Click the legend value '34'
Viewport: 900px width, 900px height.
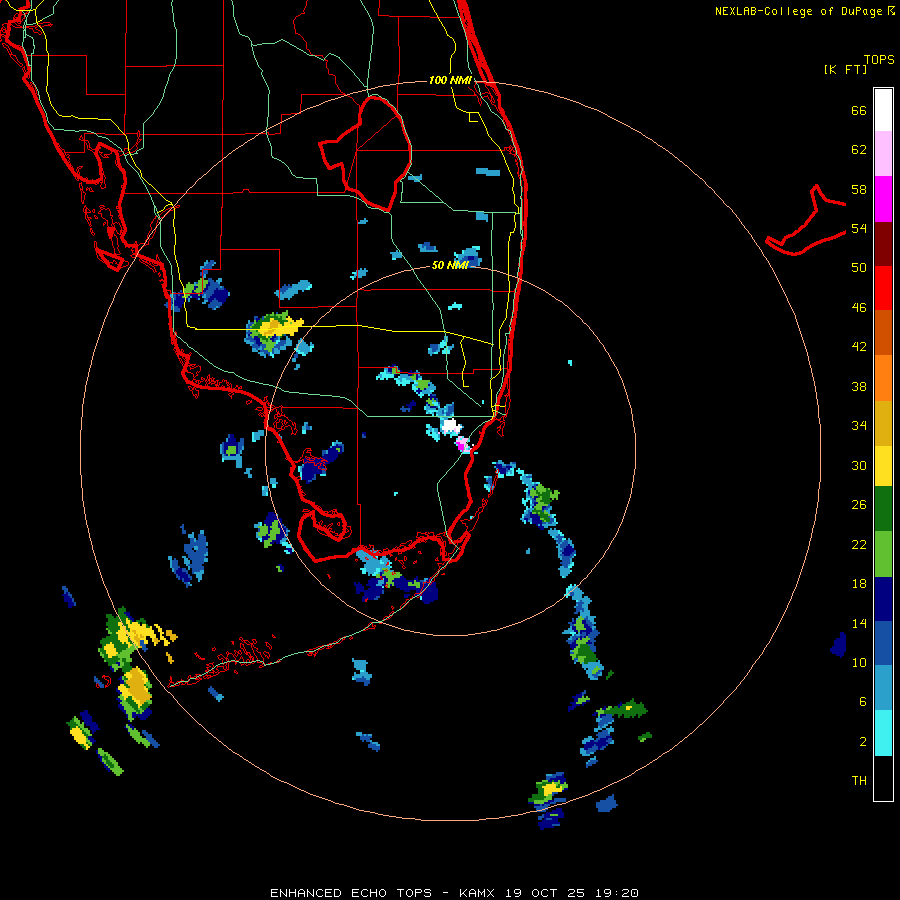point(859,426)
